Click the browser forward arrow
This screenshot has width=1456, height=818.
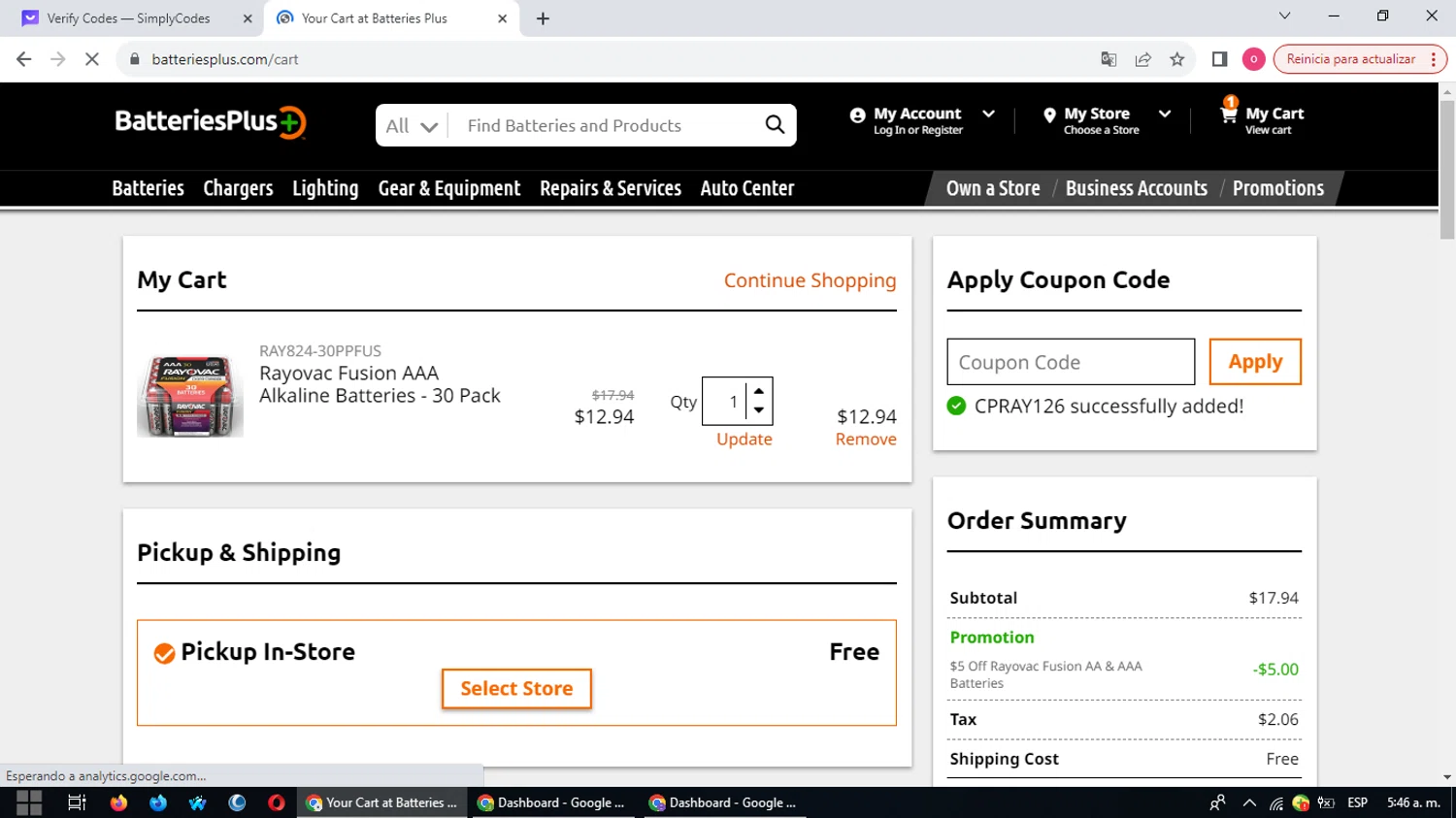pyautogui.click(x=58, y=59)
